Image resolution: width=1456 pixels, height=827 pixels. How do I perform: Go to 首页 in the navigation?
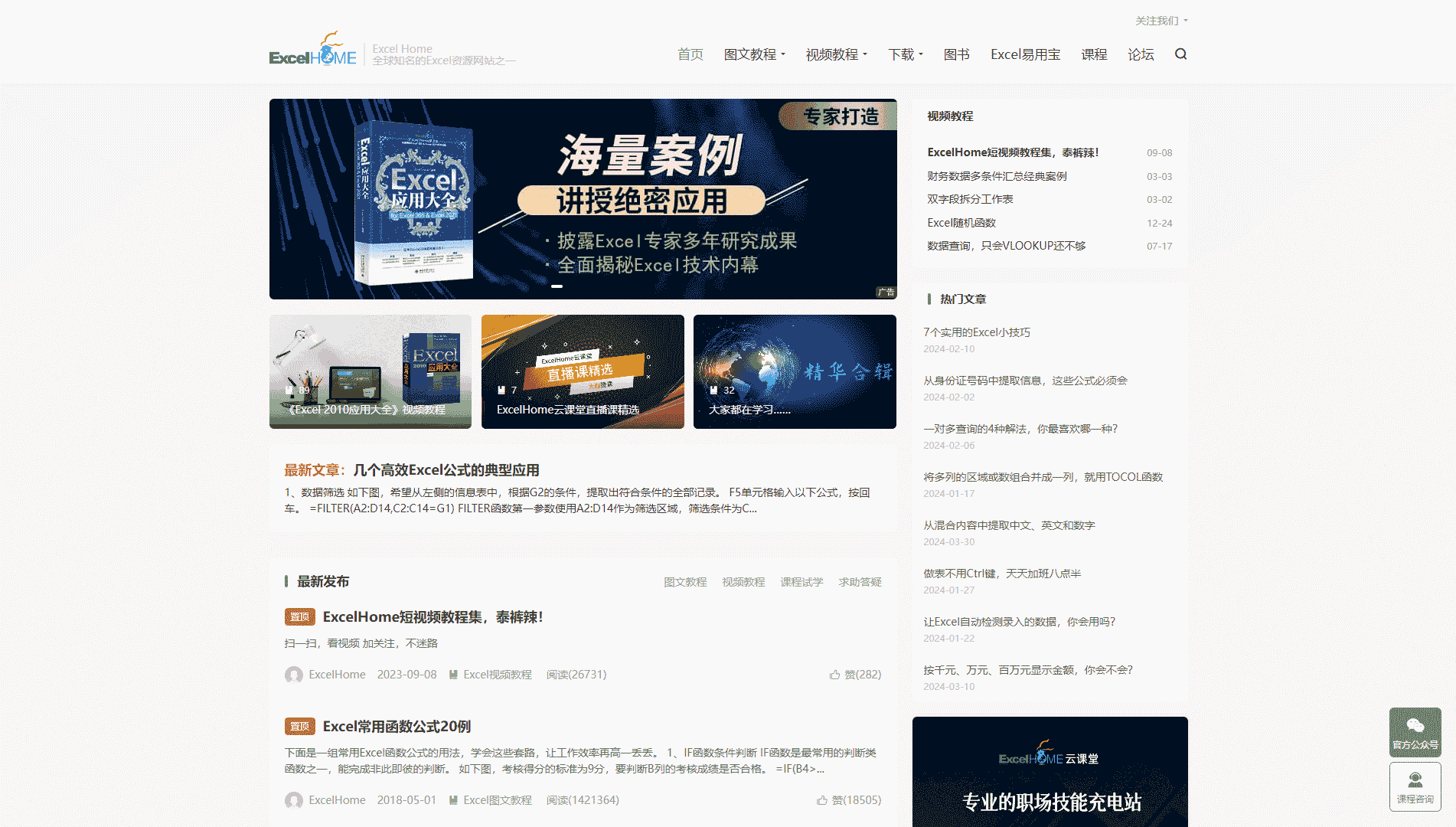tap(690, 54)
